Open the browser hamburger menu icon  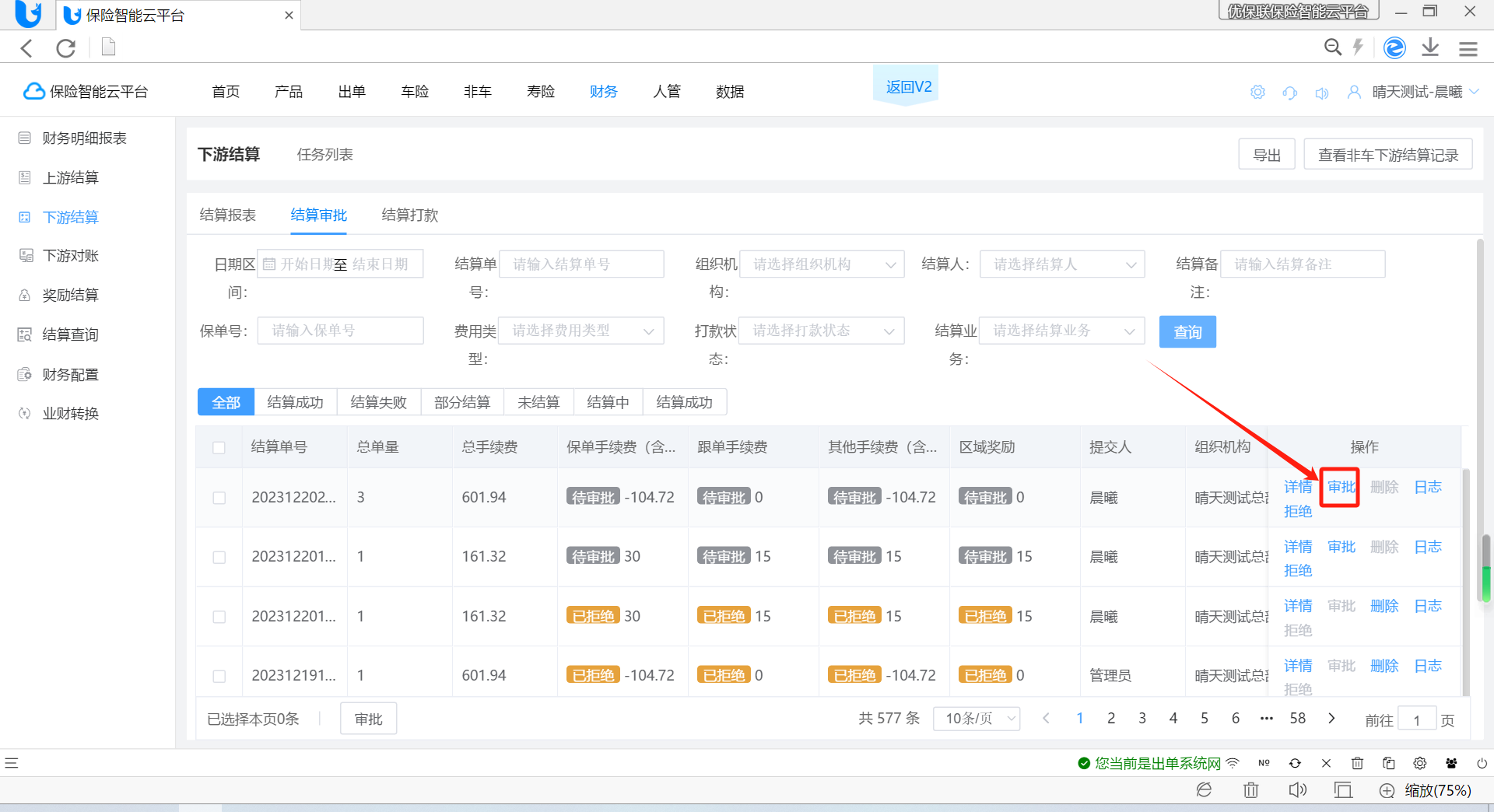pyautogui.click(x=1468, y=49)
